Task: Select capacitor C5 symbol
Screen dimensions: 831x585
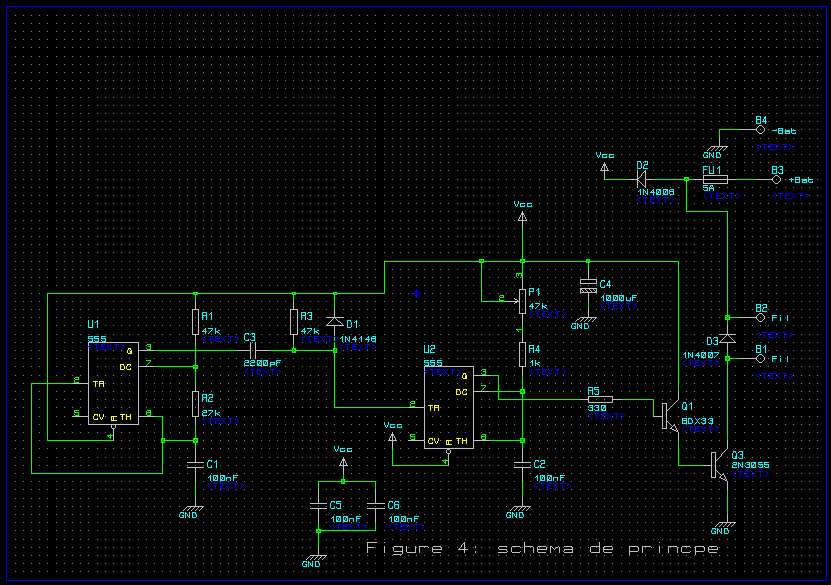Action: click(319, 506)
